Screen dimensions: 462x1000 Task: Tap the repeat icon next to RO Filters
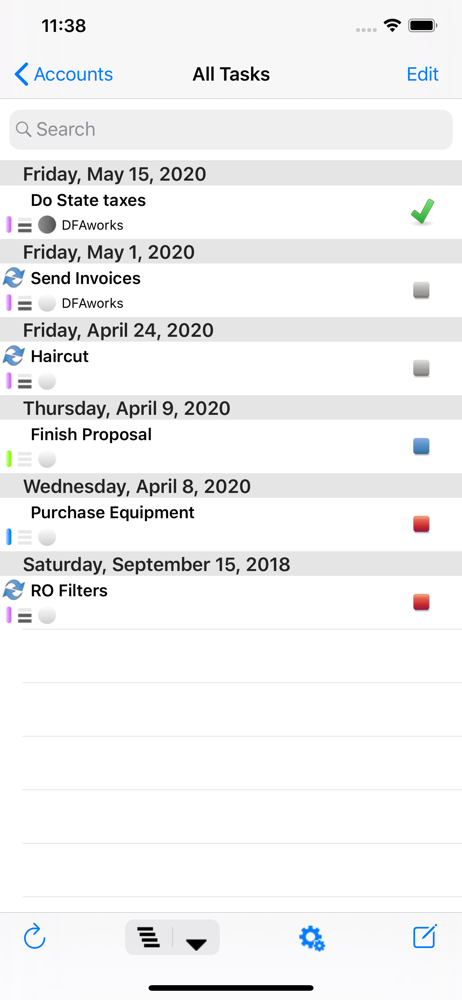[x=13, y=590]
